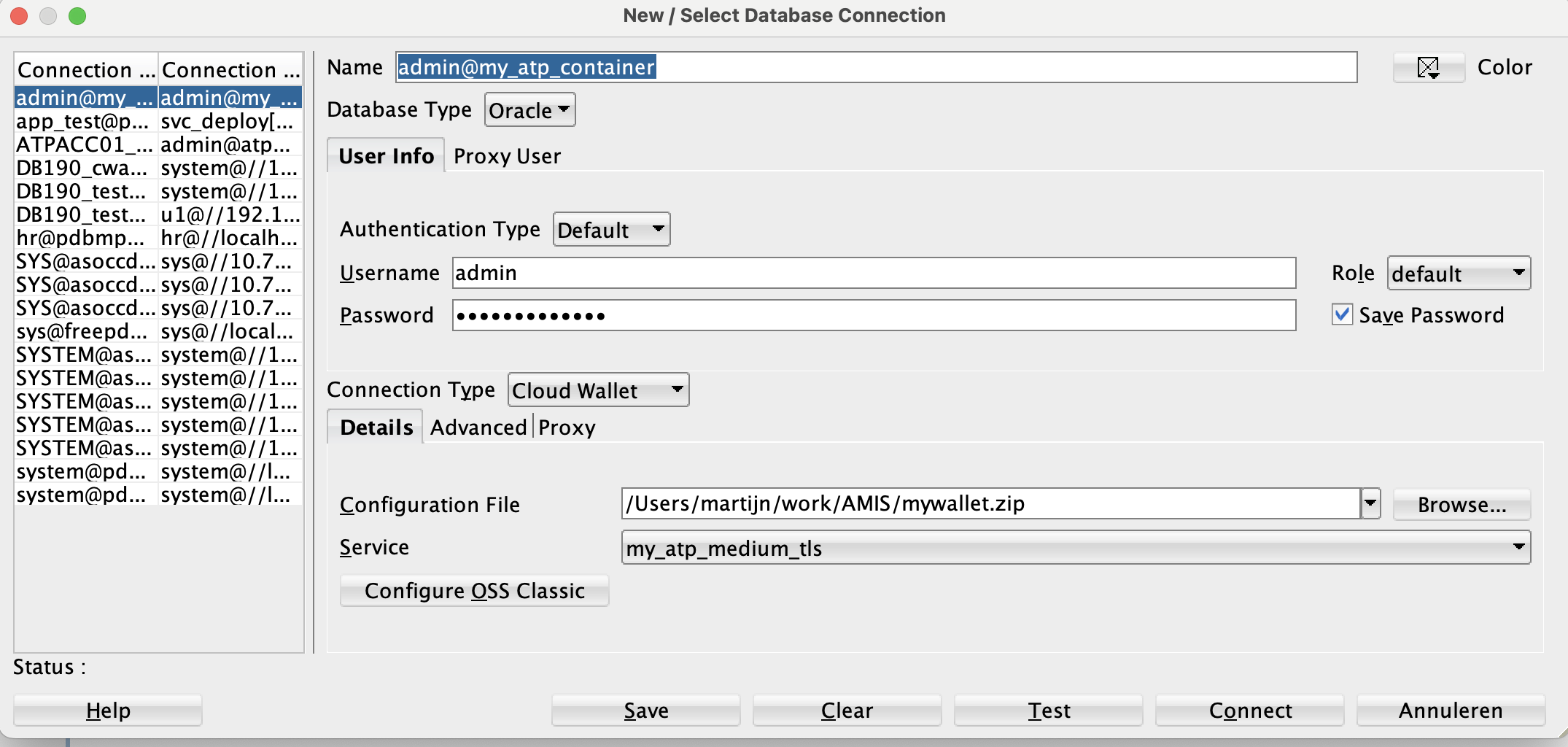Switch to the Advanced tab
The image size is (1568, 747).
tap(478, 427)
